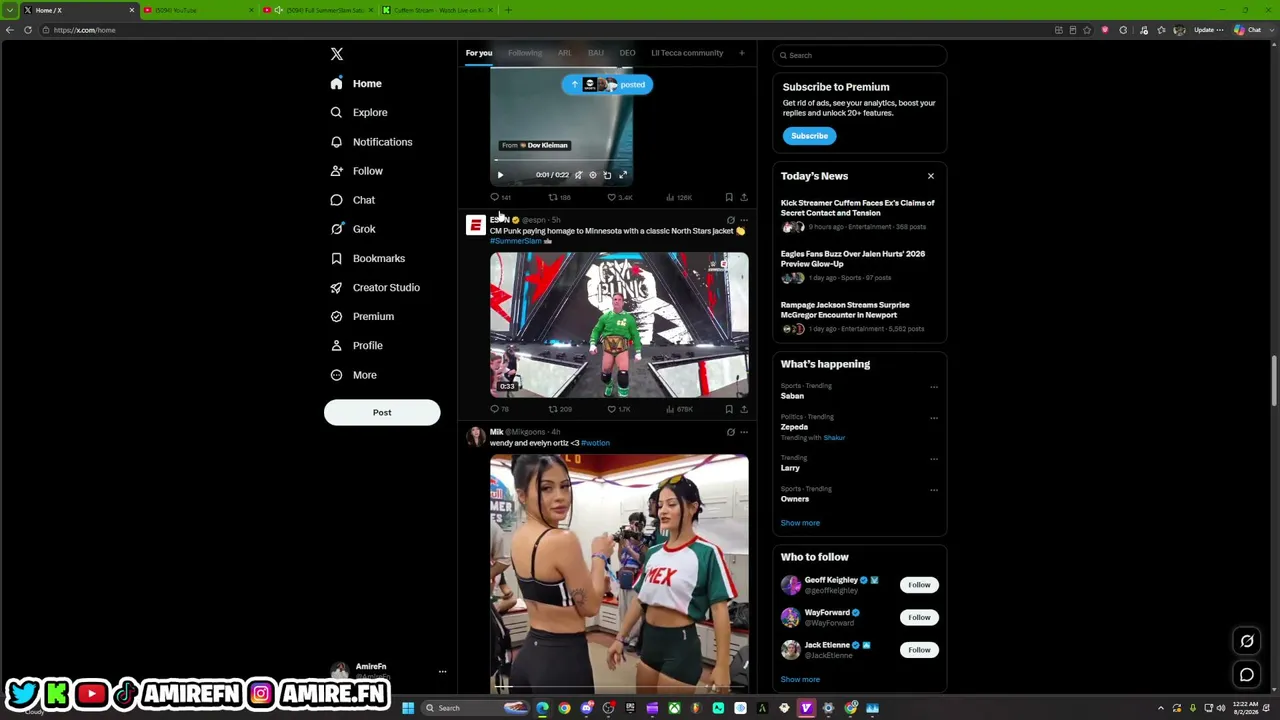
Task: Switch to the Following tab
Action: coord(525,53)
